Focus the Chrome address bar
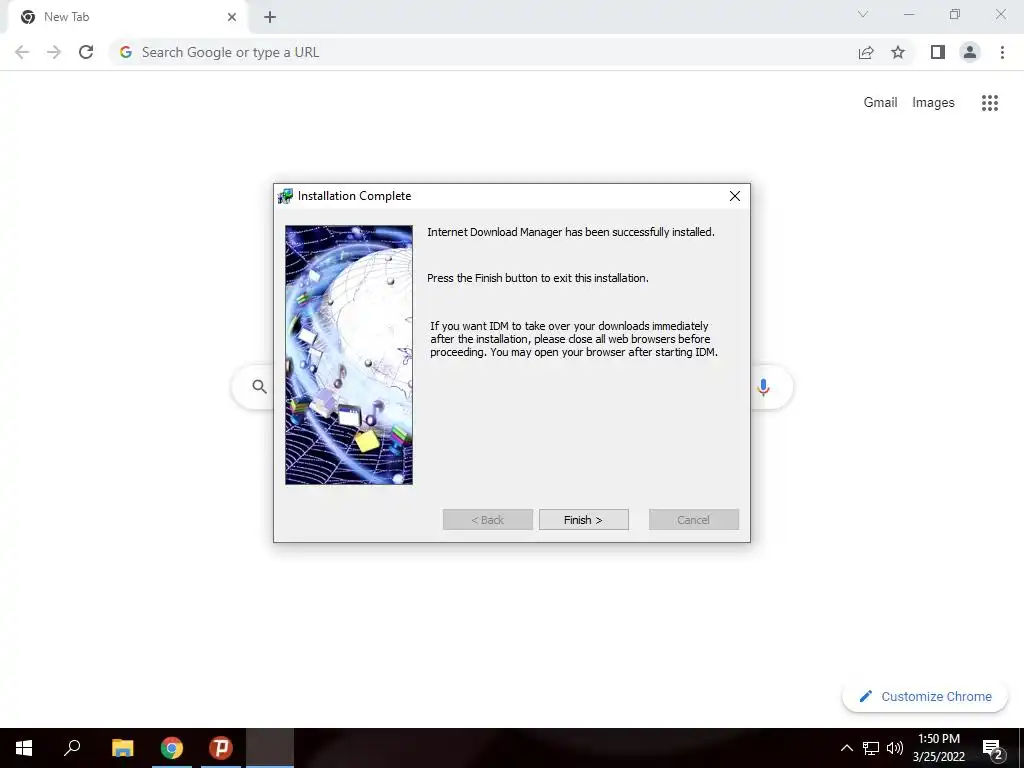Image resolution: width=1024 pixels, height=768 pixels. click(485, 52)
